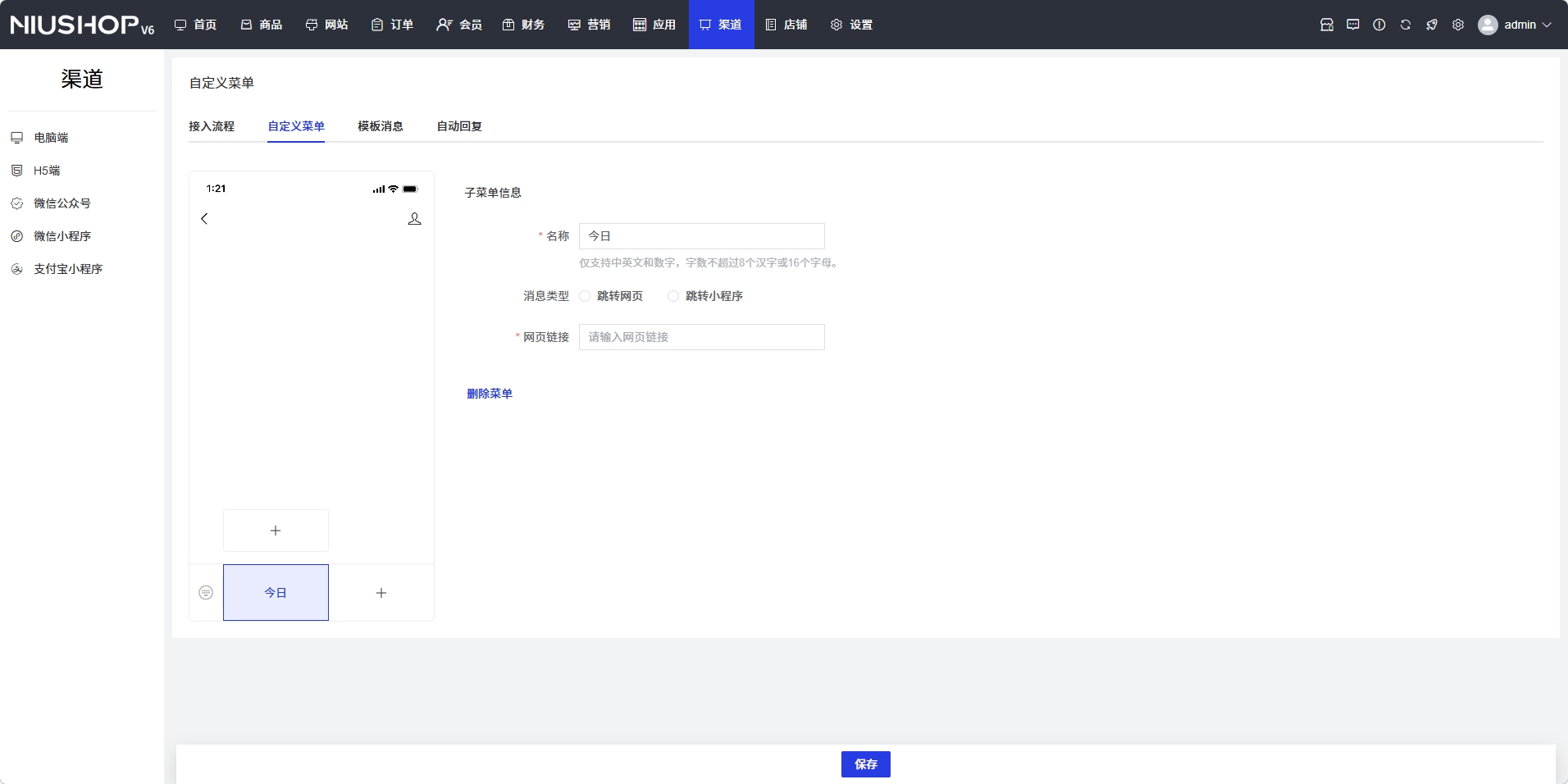
Task: Add a new main menu with plus
Action: coord(381,593)
